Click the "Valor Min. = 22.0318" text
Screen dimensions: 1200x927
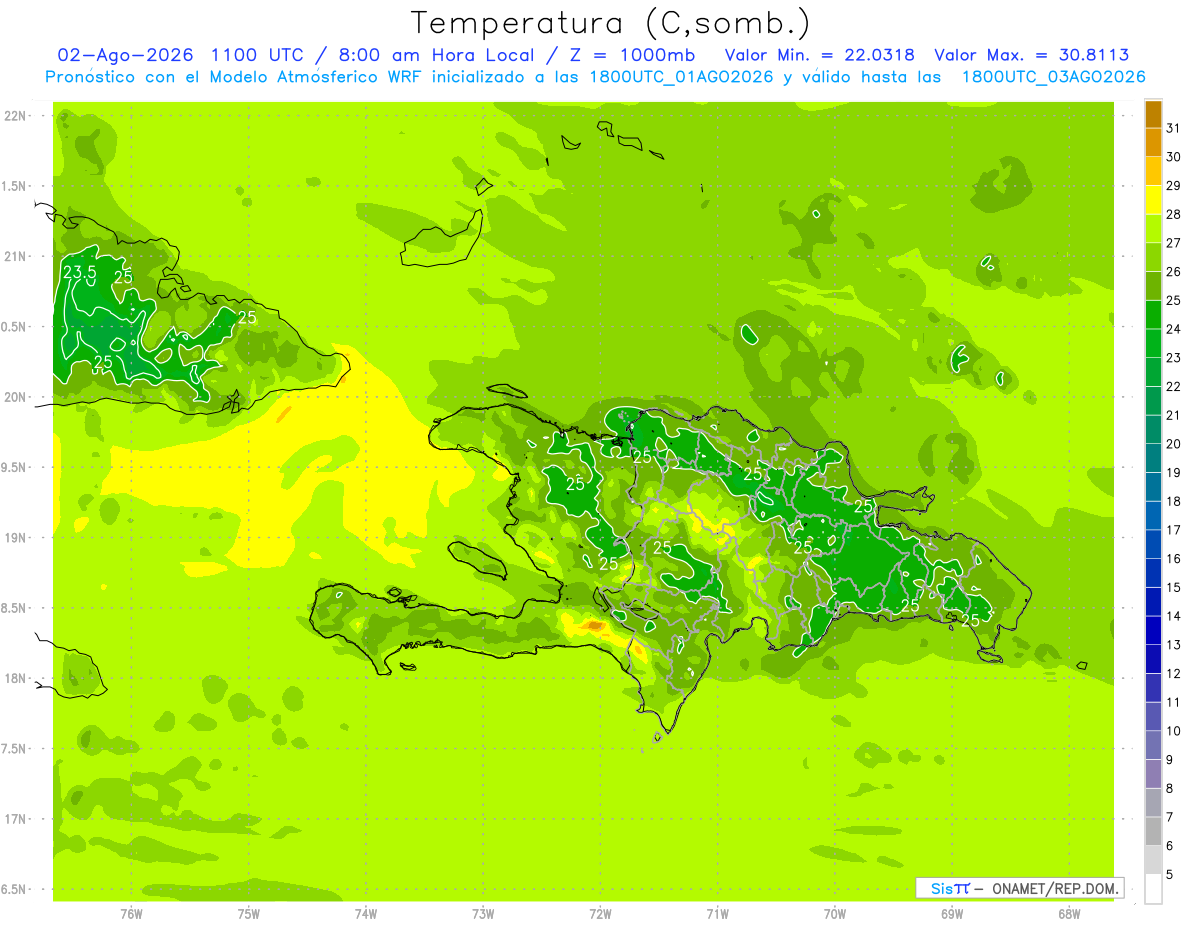click(x=819, y=55)
